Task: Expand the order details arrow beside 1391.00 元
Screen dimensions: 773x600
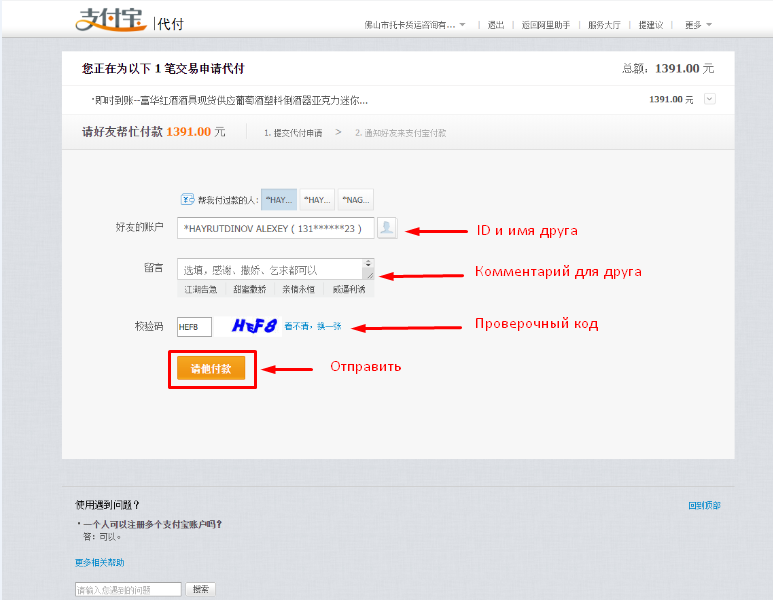Action: pyautogui.click(x=709, y=99)
